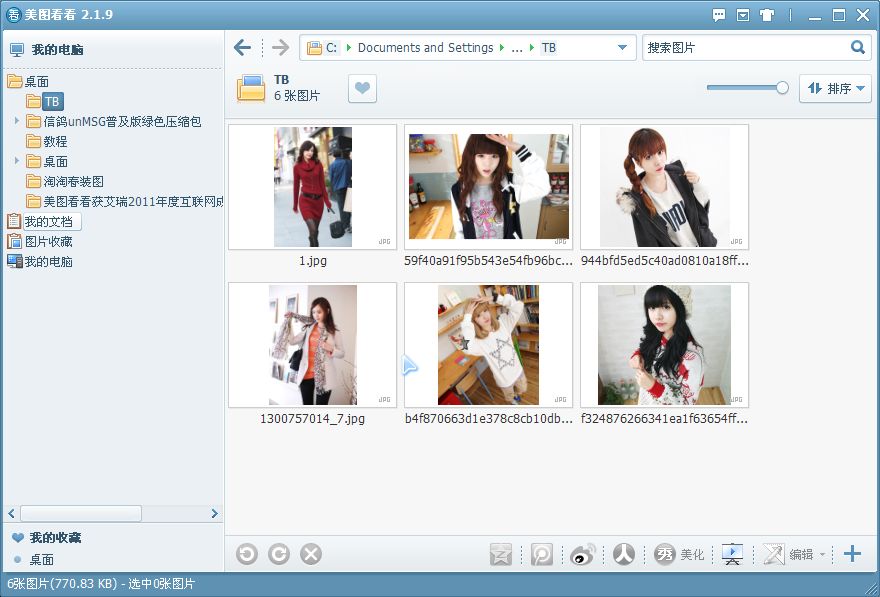Share to Renren icon

tap(624, 554)
